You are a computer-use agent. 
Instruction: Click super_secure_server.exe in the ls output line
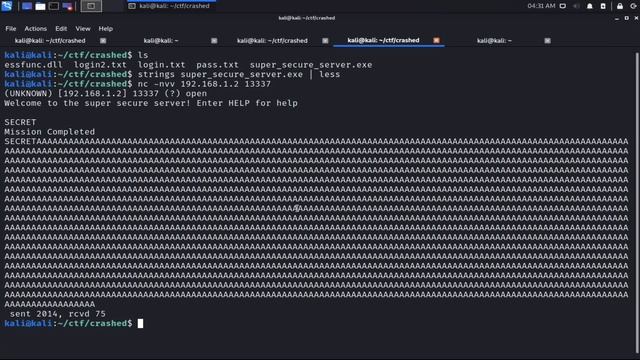point(311,65)
